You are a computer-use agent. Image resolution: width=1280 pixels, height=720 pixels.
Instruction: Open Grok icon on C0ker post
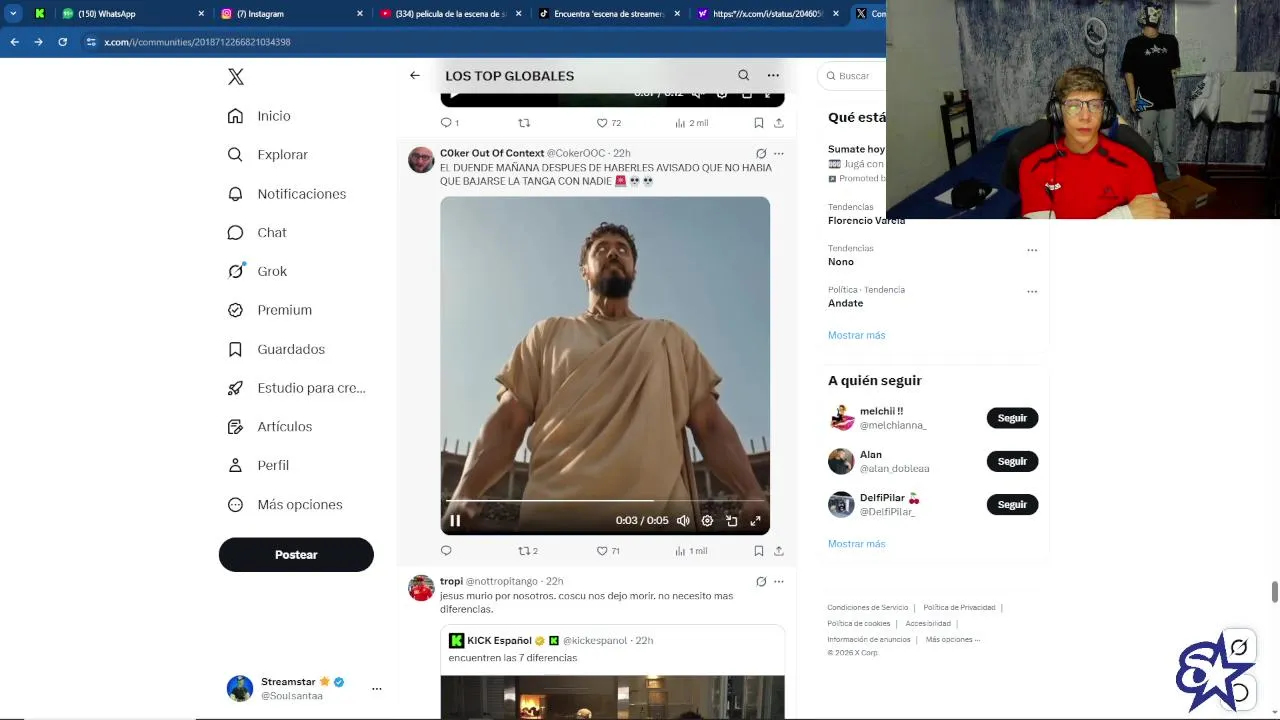[761, 154]
